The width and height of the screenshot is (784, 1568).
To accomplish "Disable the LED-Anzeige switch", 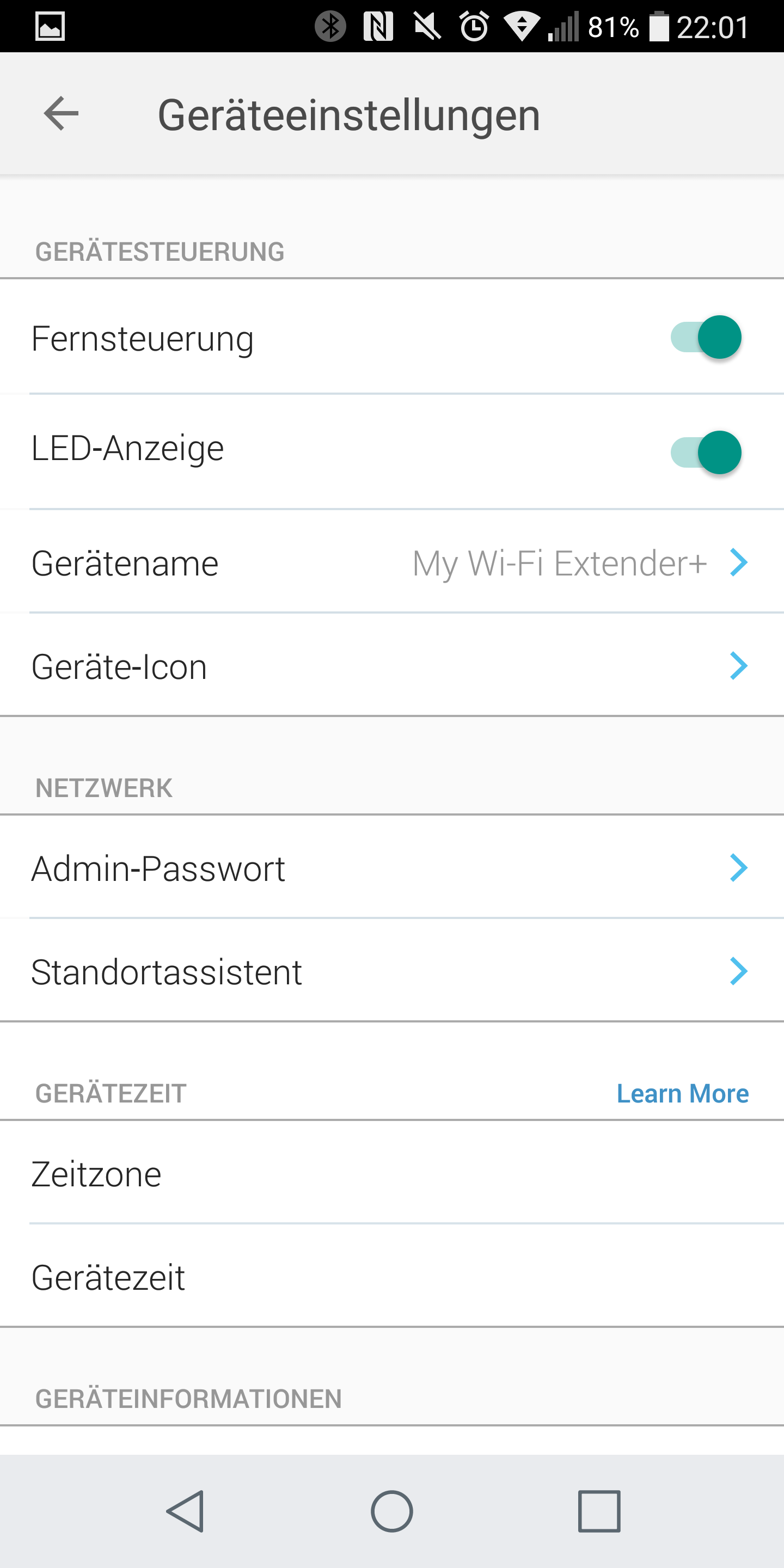I will (x=706, y=452).
